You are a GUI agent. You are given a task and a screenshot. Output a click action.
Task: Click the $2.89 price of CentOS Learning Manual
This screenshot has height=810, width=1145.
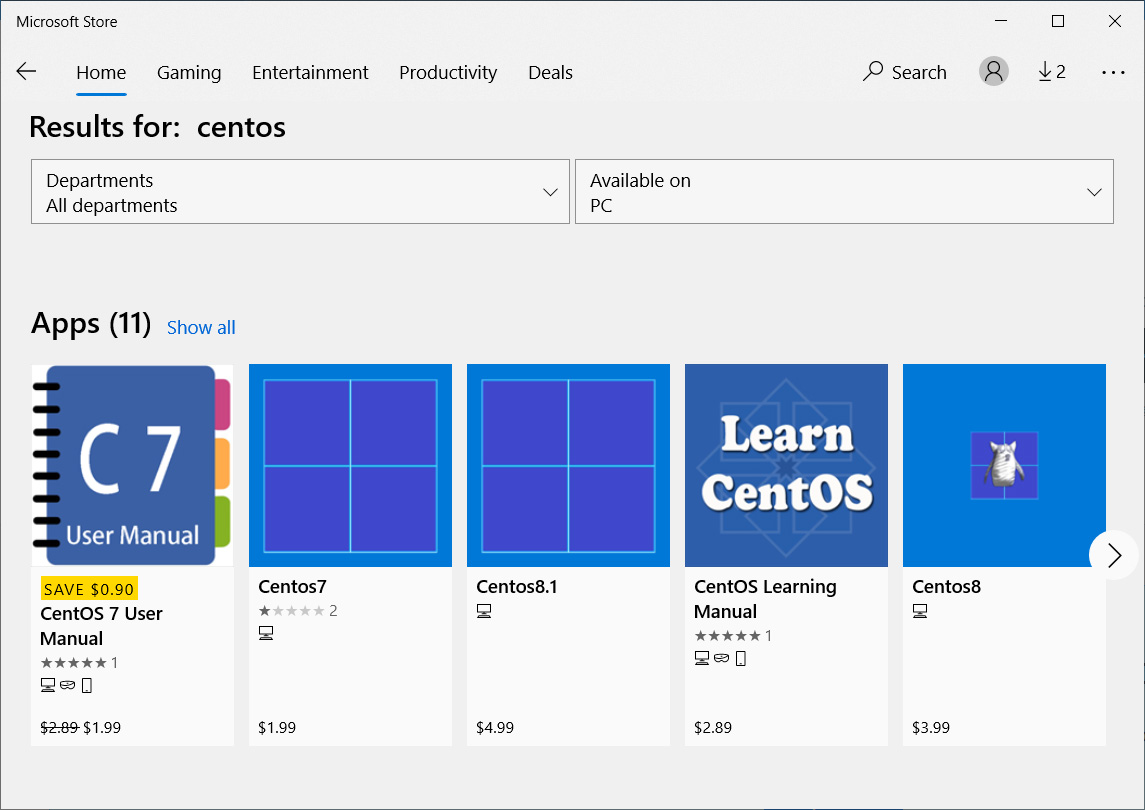(713, 727)
